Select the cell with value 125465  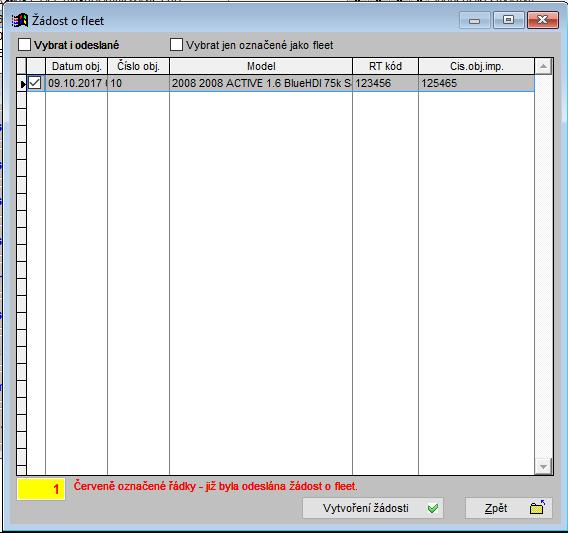(476, 83)
